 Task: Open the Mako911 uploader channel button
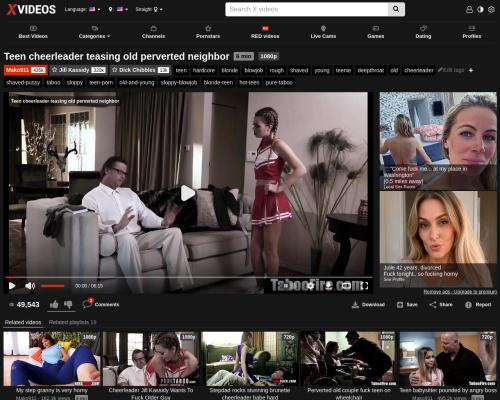(26, 70)
